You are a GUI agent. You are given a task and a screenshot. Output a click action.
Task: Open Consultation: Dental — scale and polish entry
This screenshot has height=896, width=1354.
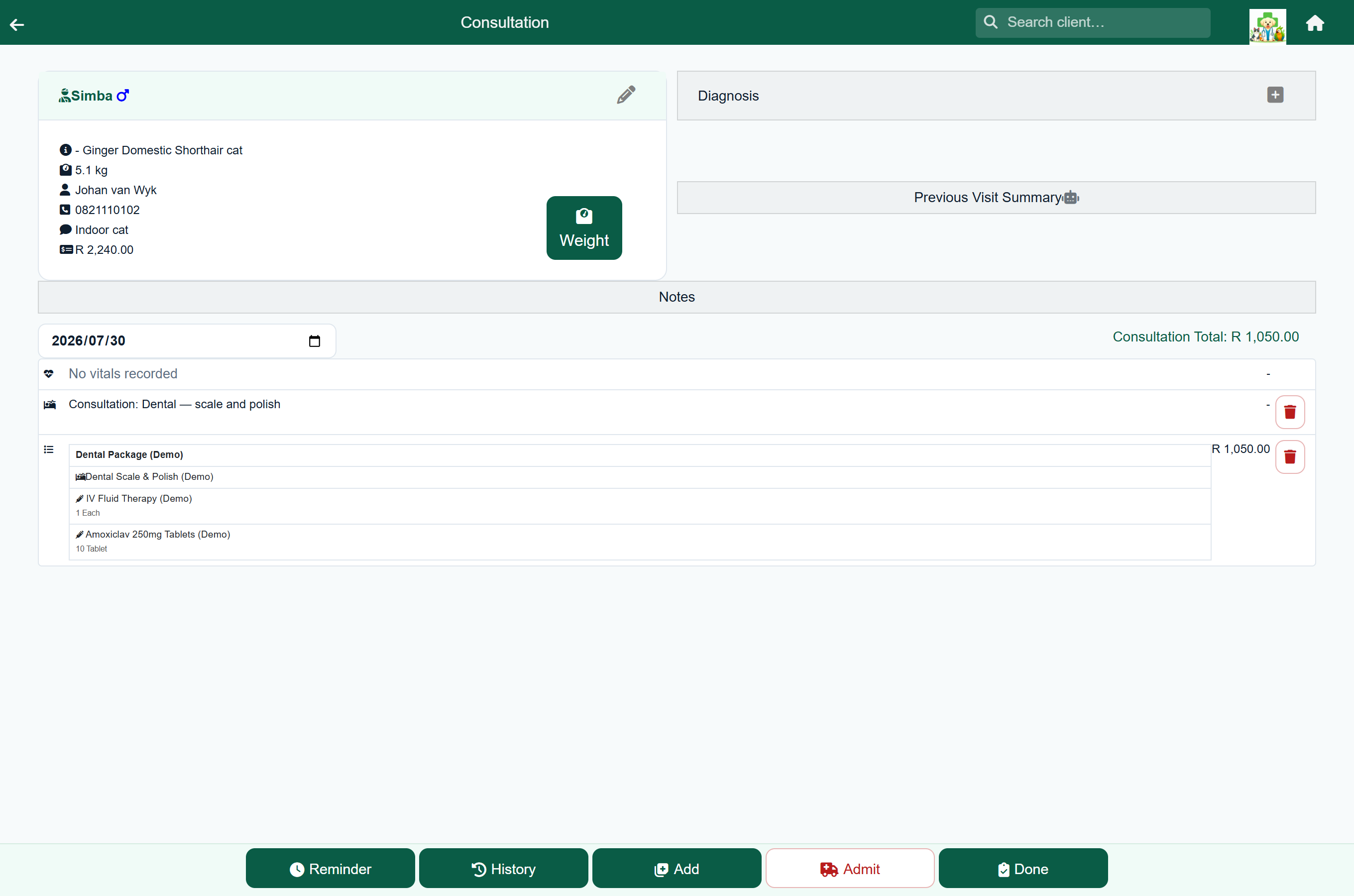174,404
